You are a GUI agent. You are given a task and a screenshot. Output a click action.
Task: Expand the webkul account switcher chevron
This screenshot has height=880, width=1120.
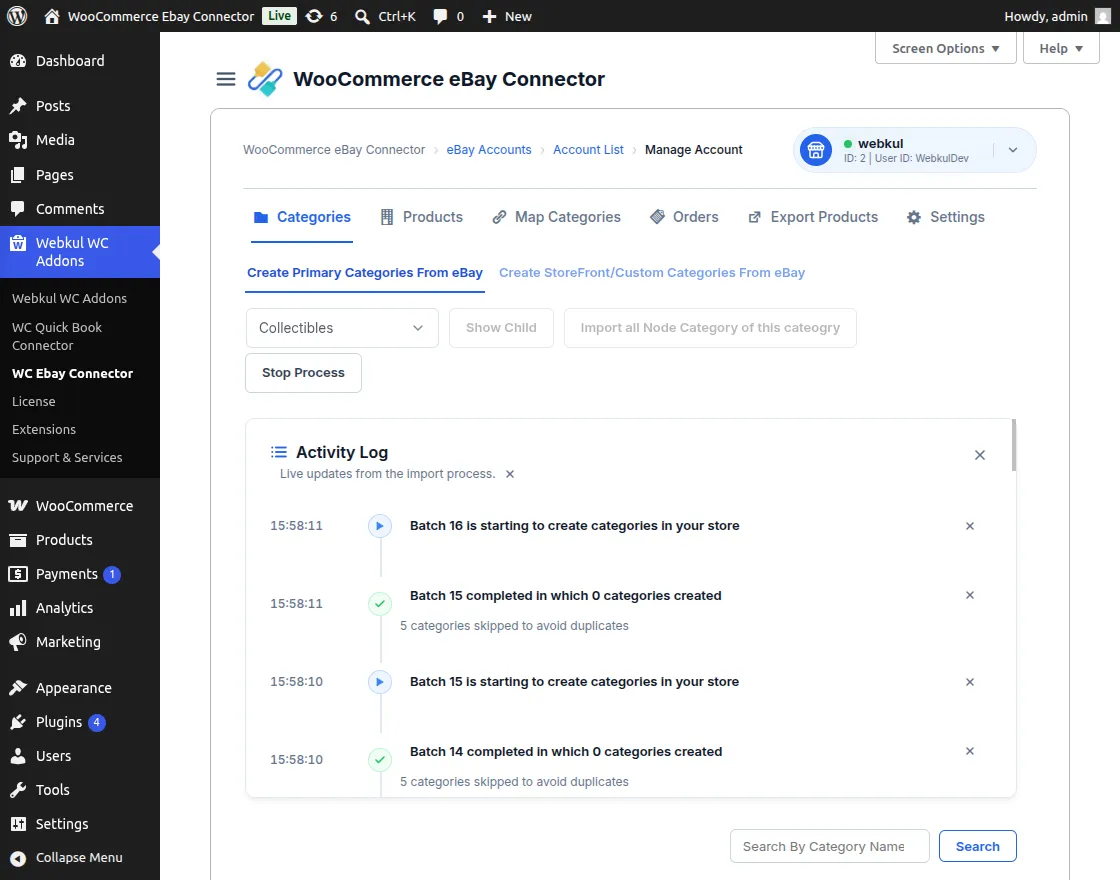[1013, 150]
